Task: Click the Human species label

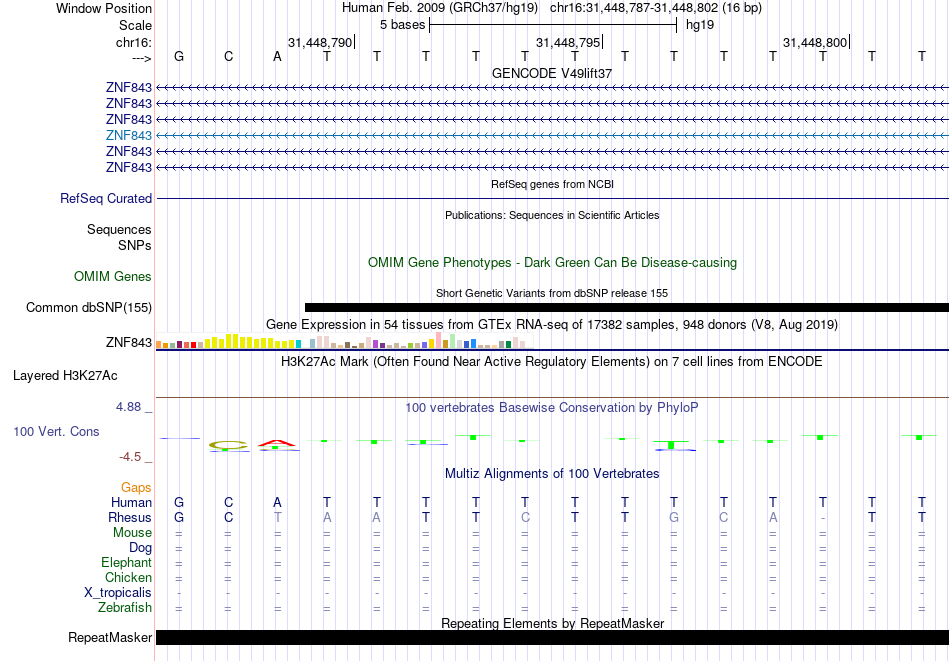Action: click(131, 502)
